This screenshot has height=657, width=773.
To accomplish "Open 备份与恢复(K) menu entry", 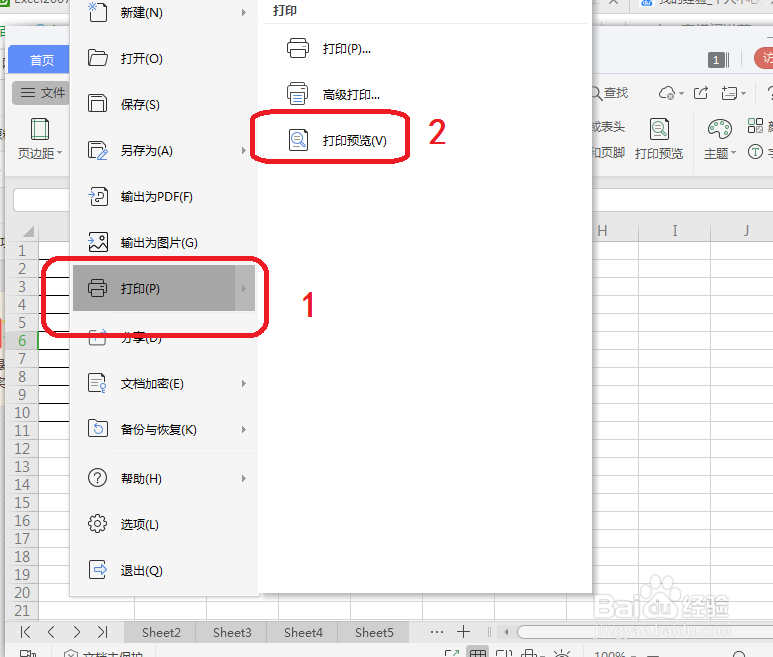I will 163,429.
